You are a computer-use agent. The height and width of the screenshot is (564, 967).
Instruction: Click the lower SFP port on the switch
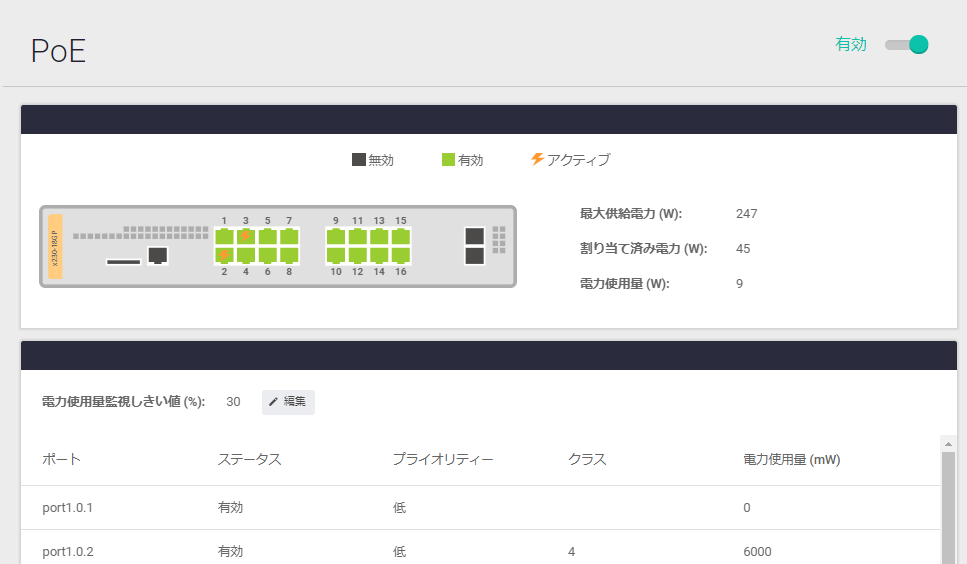pos(475,256)
